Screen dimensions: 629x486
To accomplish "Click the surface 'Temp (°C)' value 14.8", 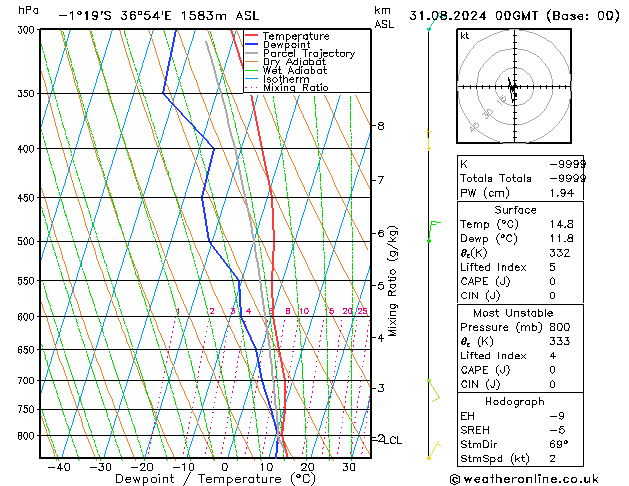I will [562, 224].
